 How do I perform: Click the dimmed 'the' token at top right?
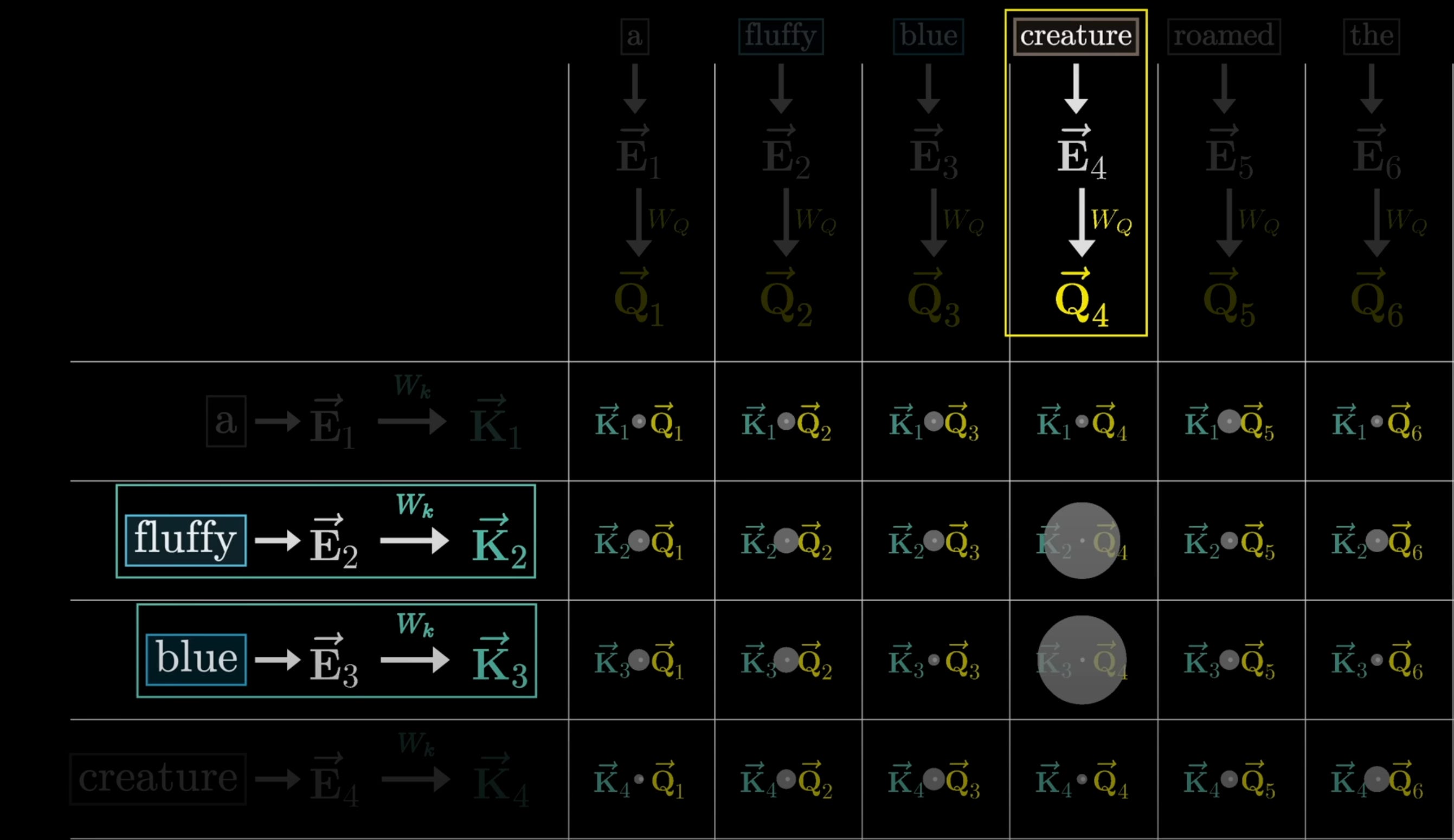1371,36
